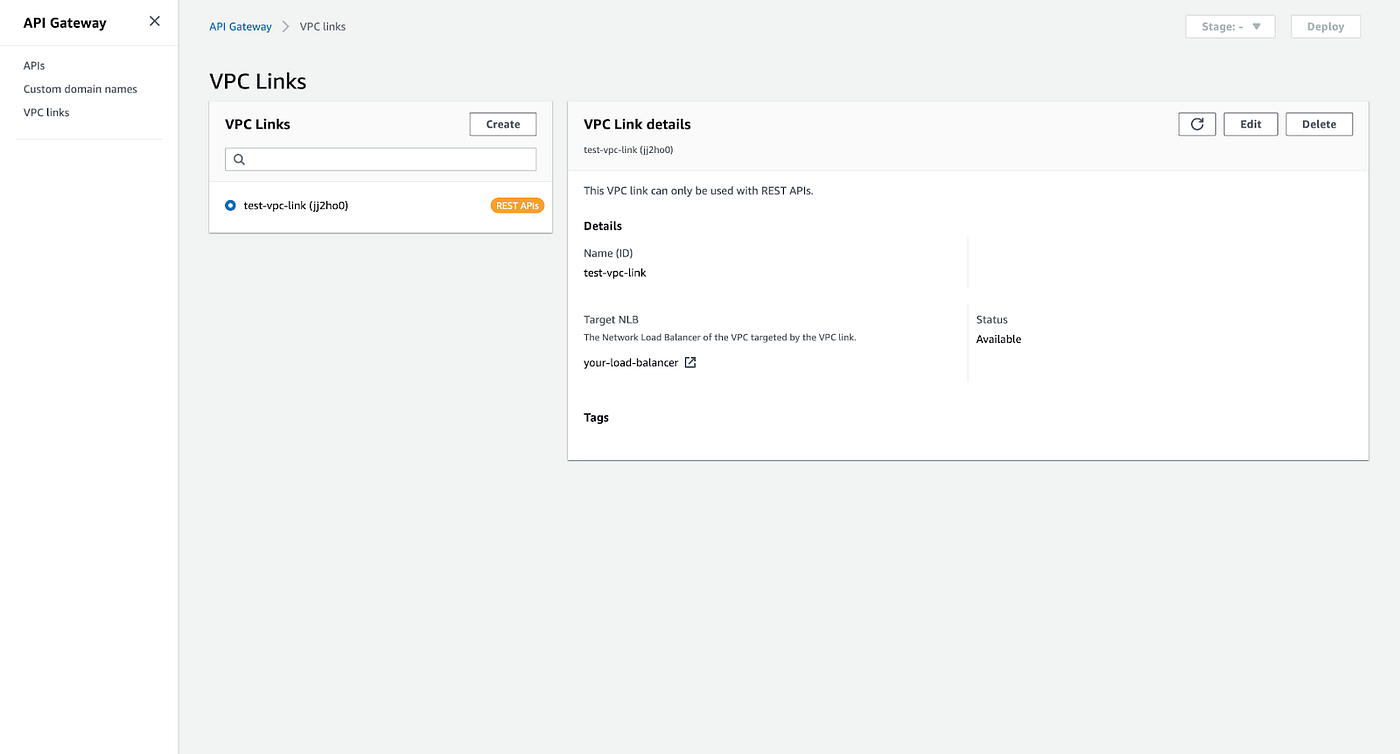
Task: Click the Status label
Action: point(992,320)
